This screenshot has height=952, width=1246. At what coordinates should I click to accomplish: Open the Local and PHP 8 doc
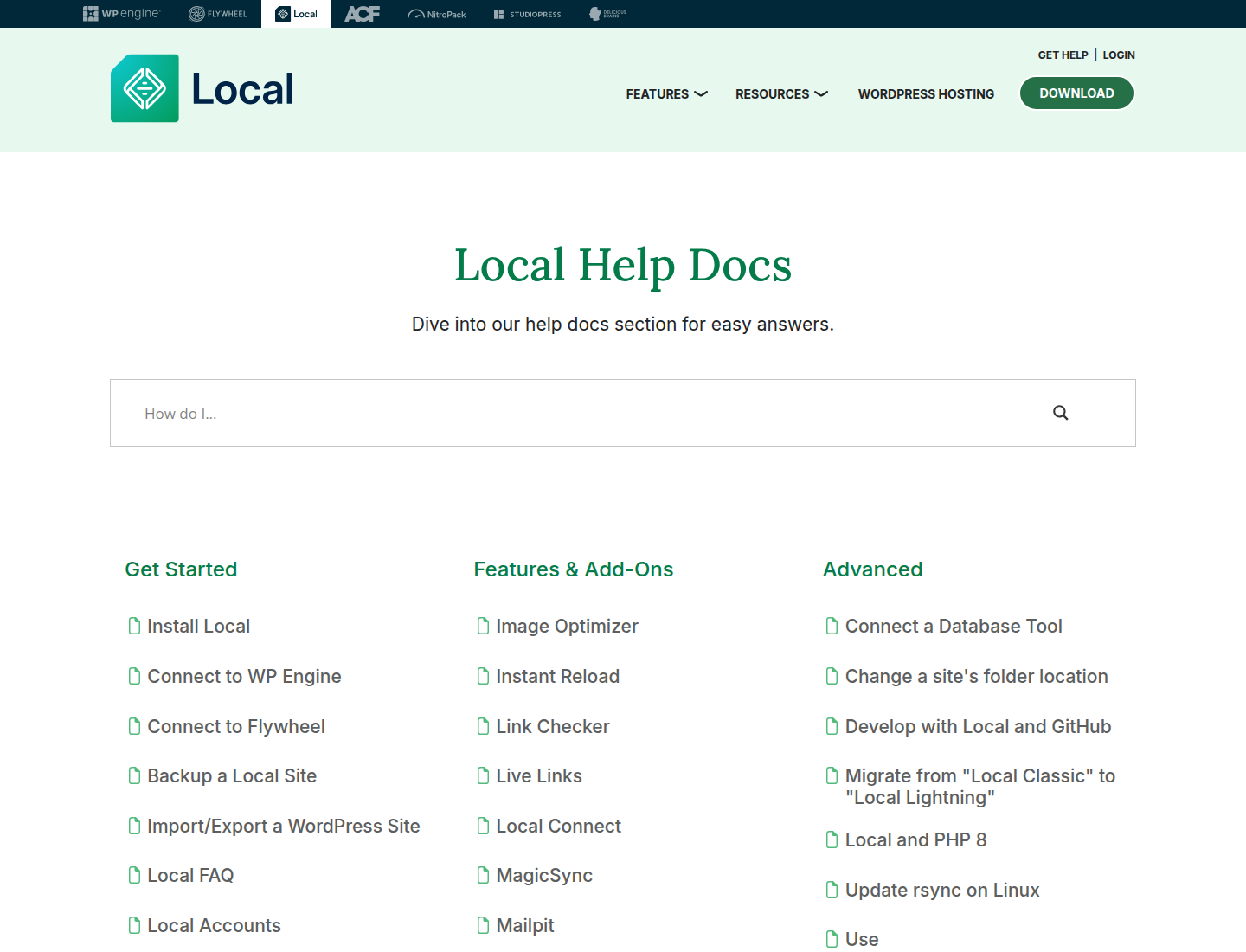coord(915,839)
